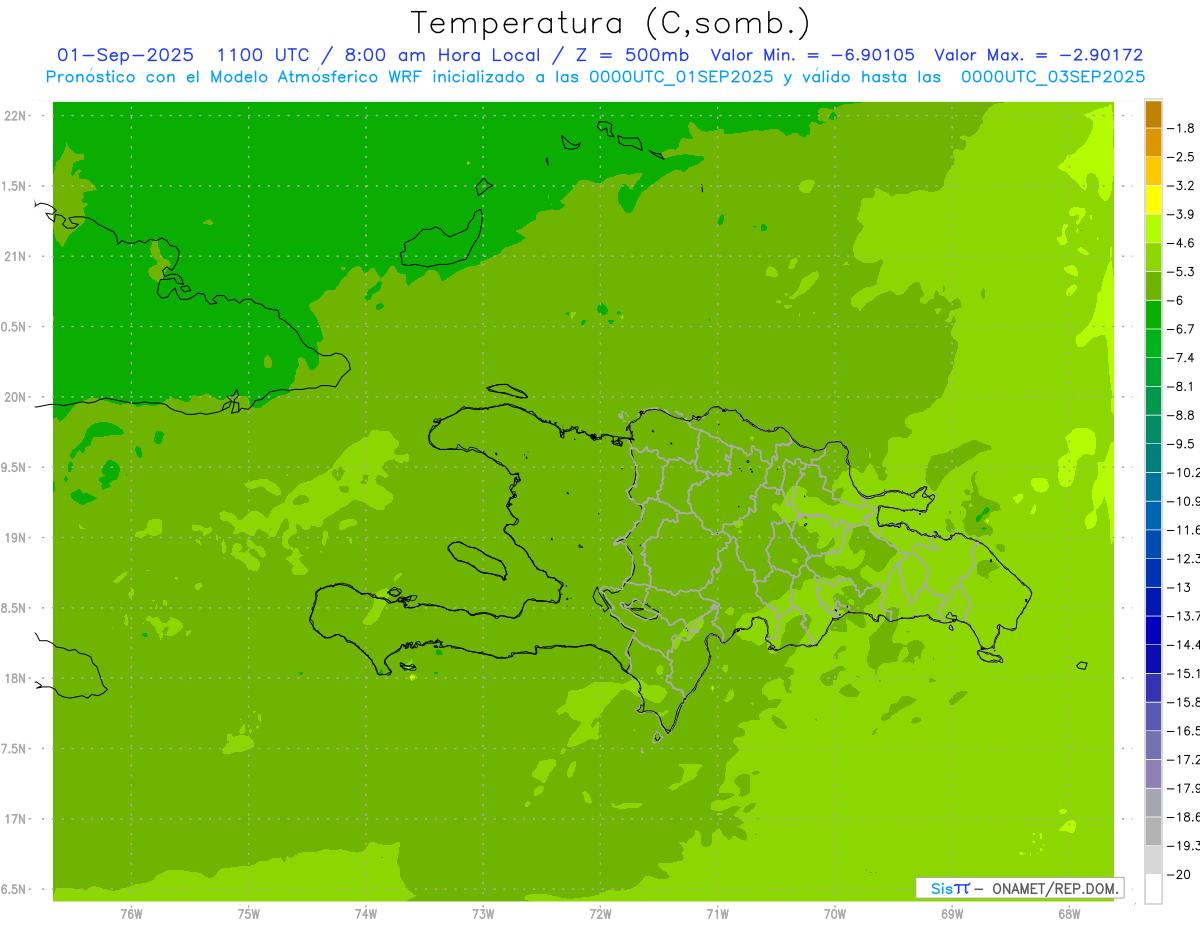
Task: Click the -13 colorbar label
Action: [1180, 587]
